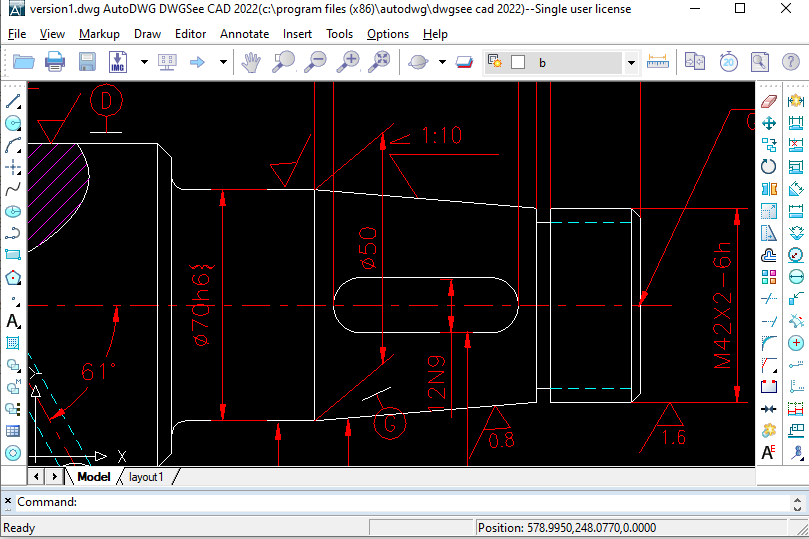Zoom to extents with the arrows magnifier
The width and height of the screenshot is (809, 539).
(380, 62)
